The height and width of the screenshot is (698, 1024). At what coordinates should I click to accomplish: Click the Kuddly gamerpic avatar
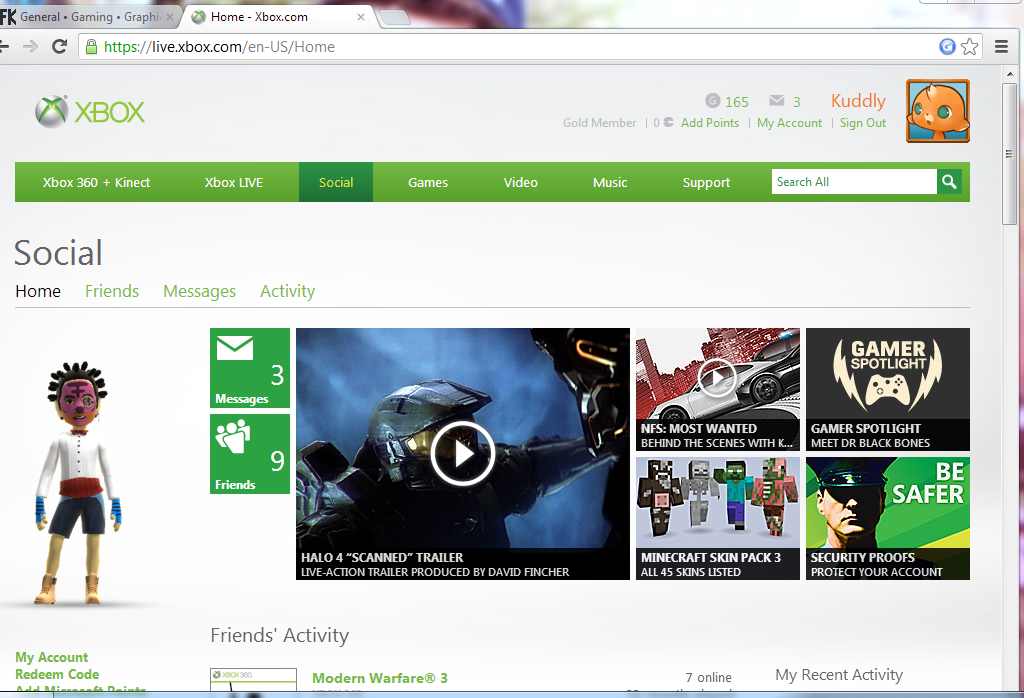[x=937, y=111]
